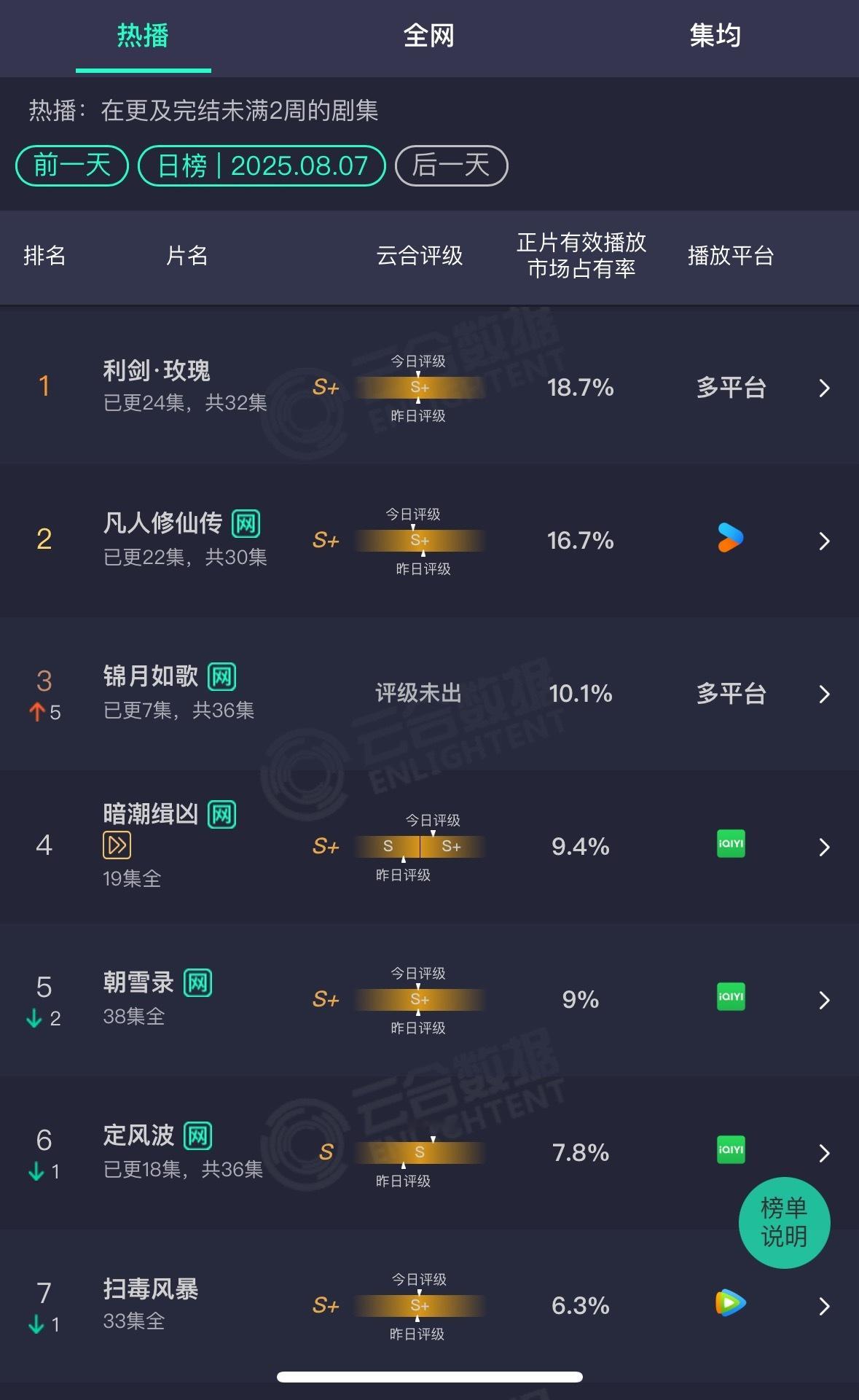859x1400 pixels.
Task: Tap the 正片有效播放市场占有率 column header
Action: [581, 255]
